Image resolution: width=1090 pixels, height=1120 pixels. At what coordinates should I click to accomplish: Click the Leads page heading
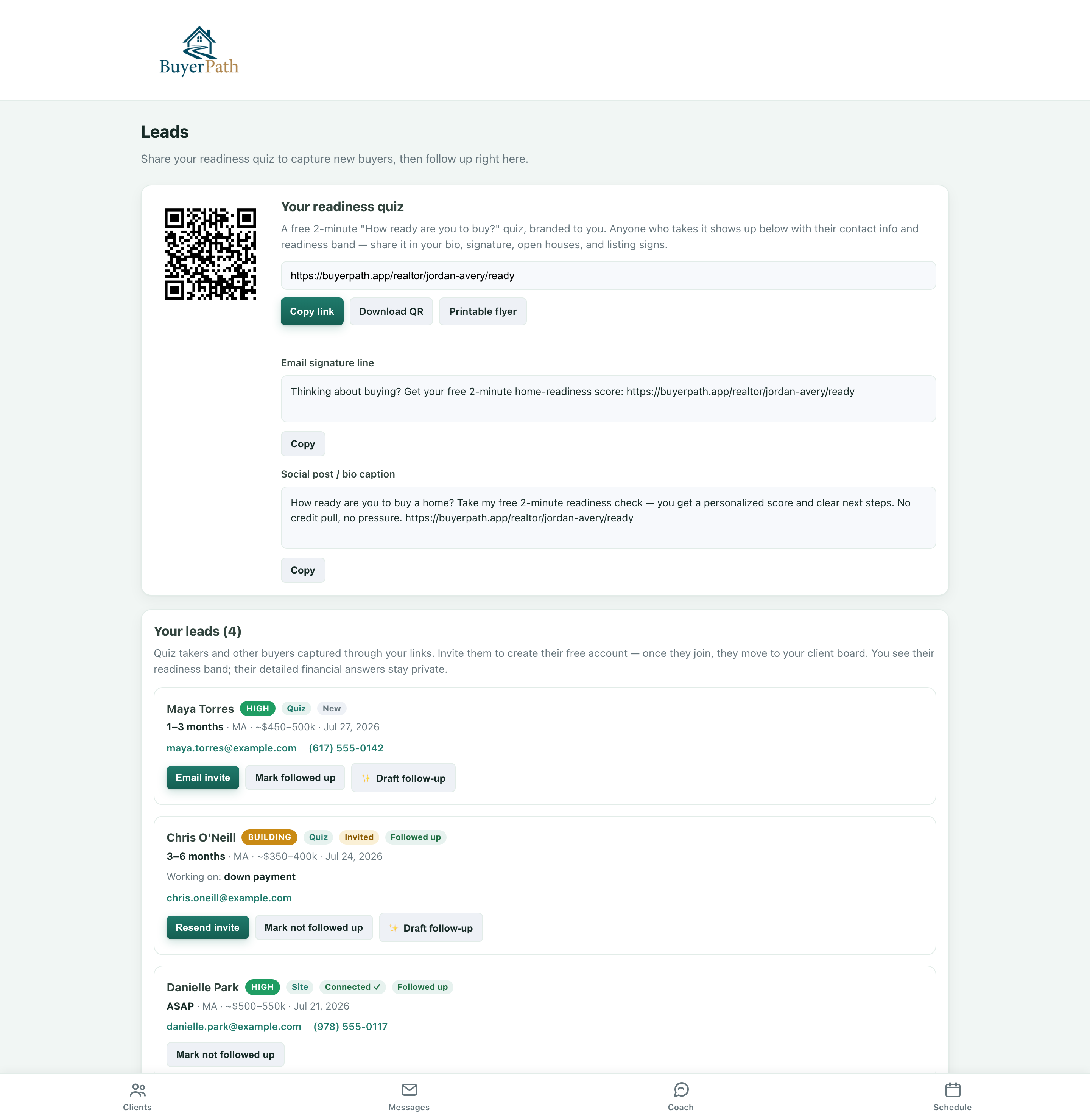(165, 132)
